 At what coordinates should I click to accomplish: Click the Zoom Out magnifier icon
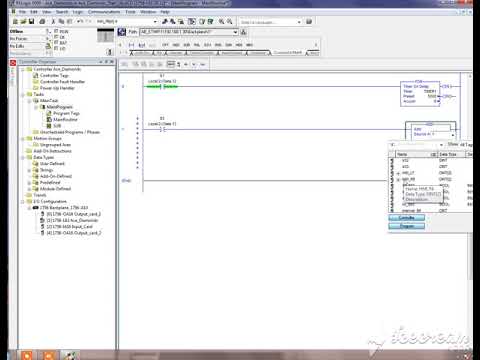pos(230,21)
